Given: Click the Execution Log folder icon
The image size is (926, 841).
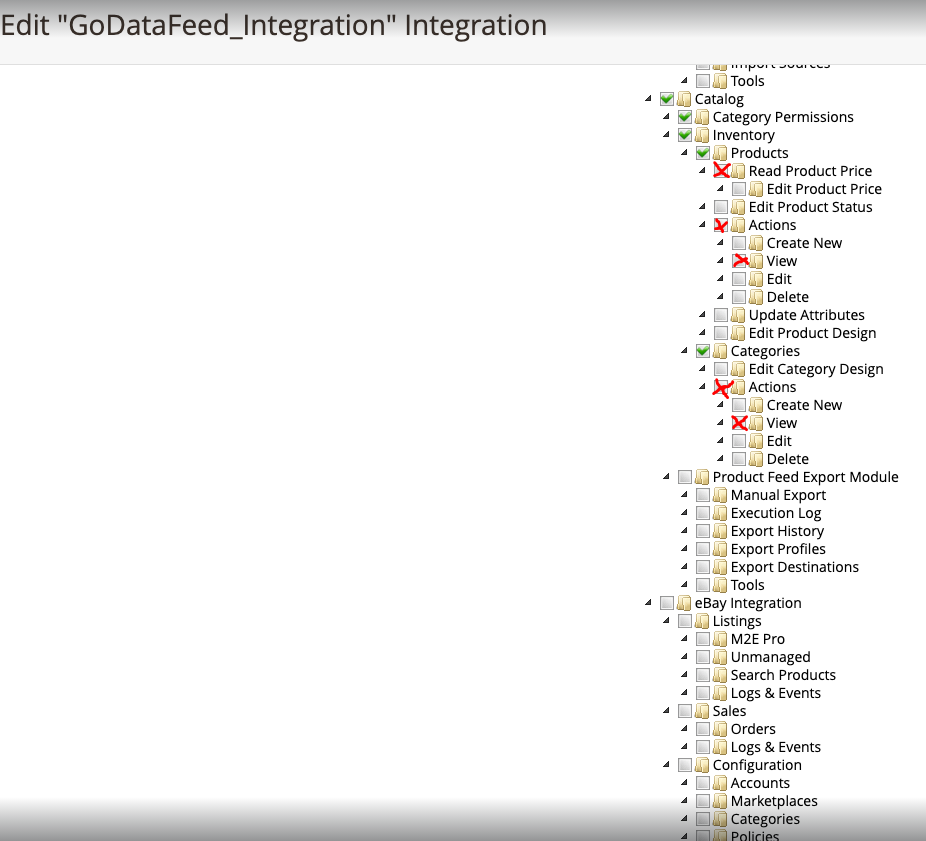Looking at the screenshot, I should (x=720, y=513).
